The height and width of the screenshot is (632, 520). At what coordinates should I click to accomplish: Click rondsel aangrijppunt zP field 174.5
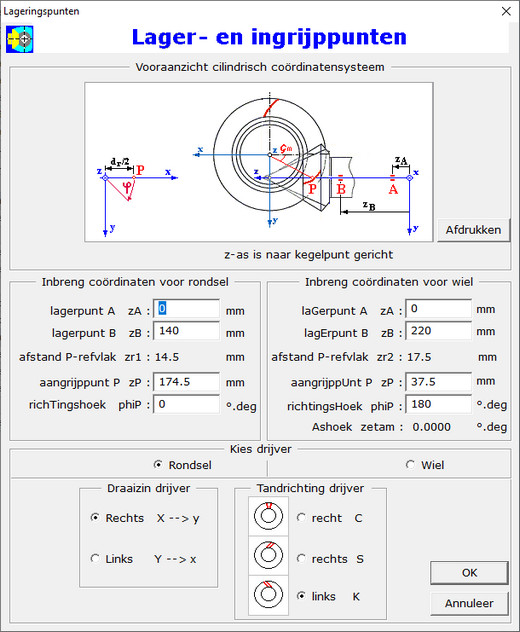[187, 382]
